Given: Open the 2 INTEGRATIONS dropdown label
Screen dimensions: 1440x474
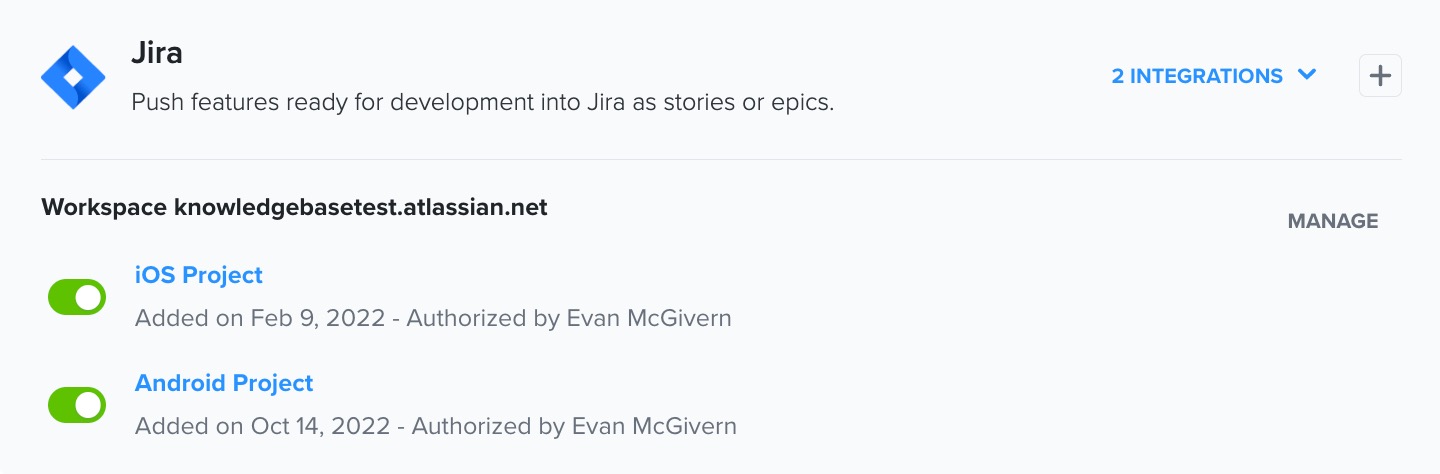Looking at the screenshot, I should pyautogui.click(x=1197, y=76).
